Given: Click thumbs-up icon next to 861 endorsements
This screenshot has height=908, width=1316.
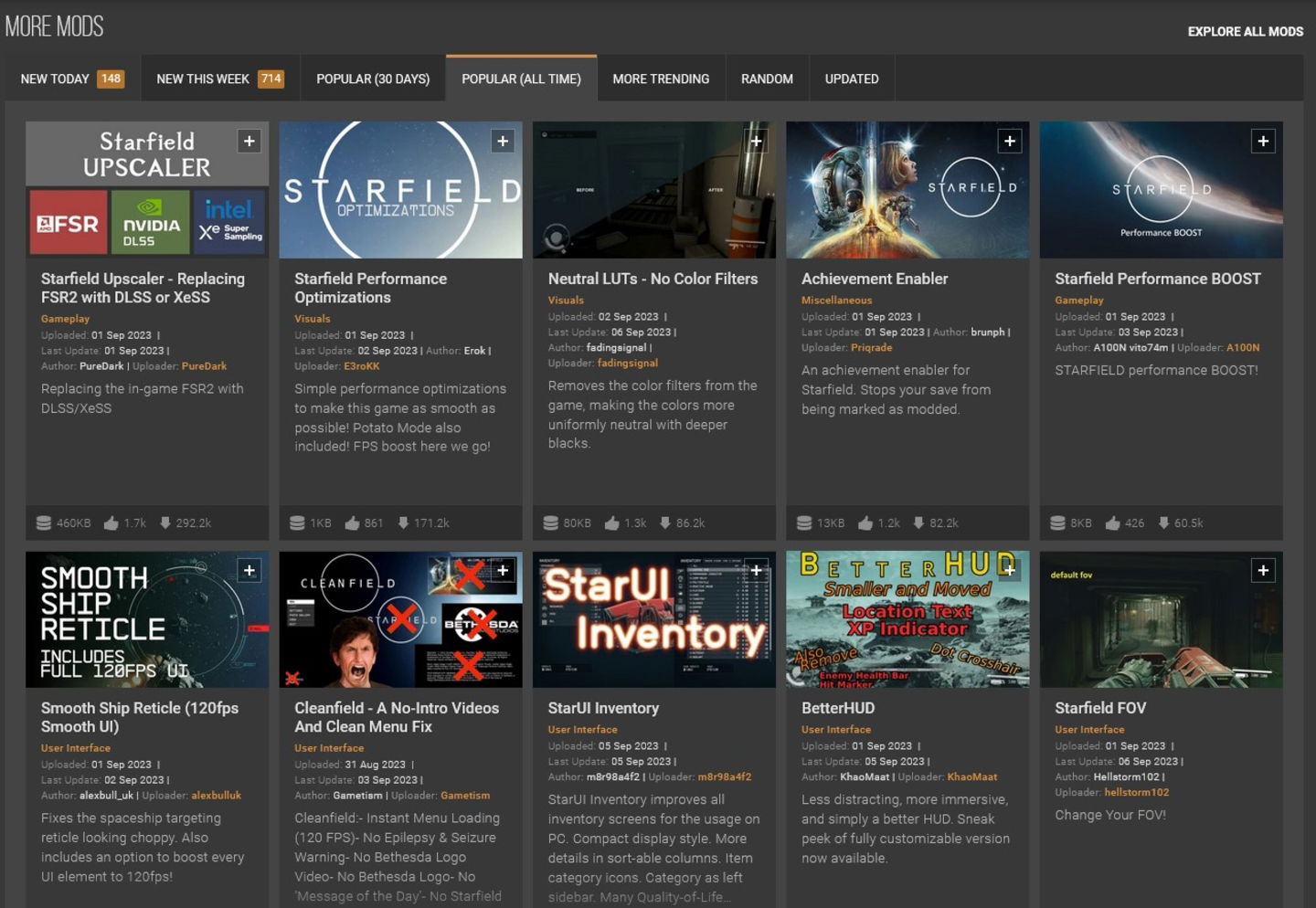Looking at the screenshot, I should pos(352,523).
